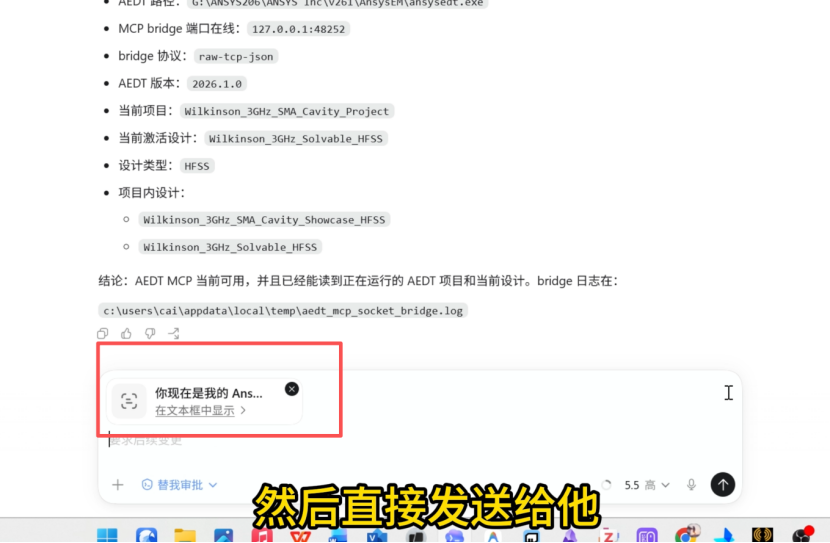
Task: Open the Photos app in the taskbar
Action: pos(223,535)
